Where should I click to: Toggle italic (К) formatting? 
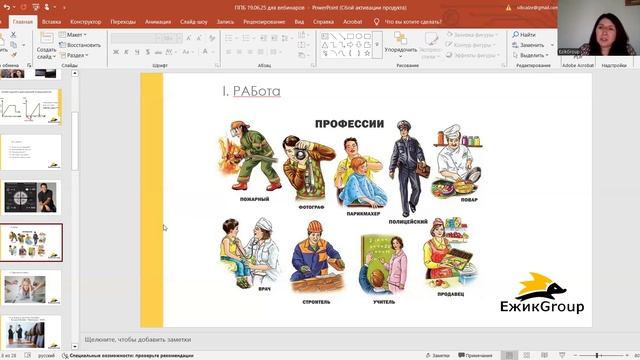pos(127,52)
